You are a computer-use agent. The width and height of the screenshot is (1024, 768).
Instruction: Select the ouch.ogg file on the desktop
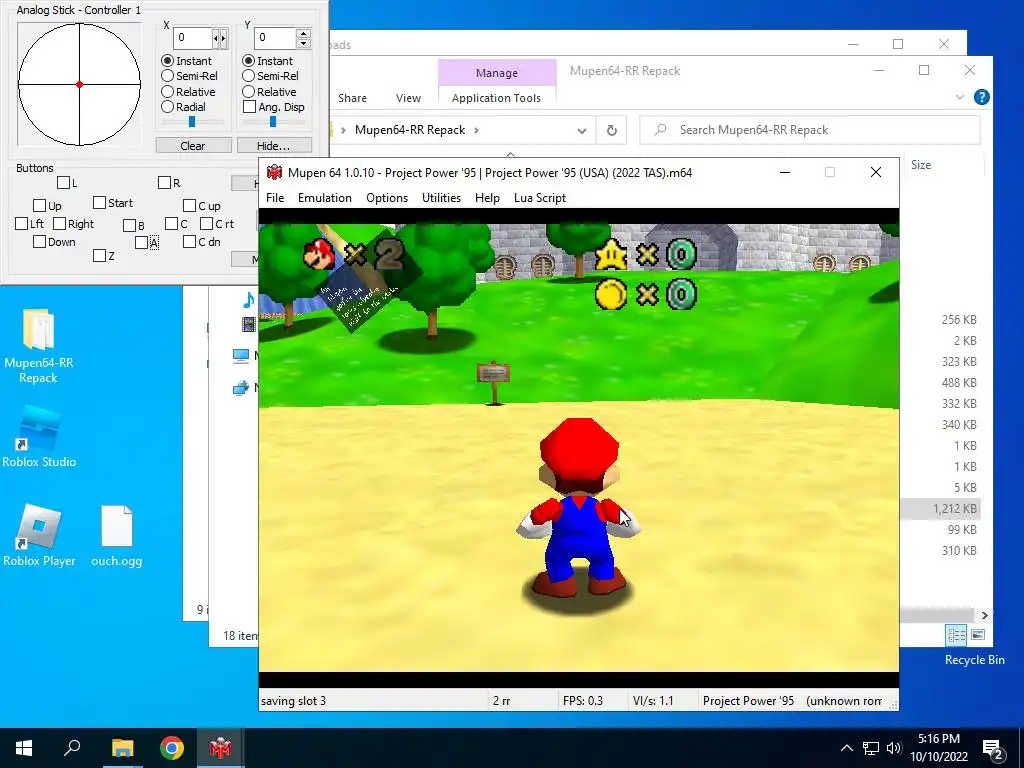[116, 535]
